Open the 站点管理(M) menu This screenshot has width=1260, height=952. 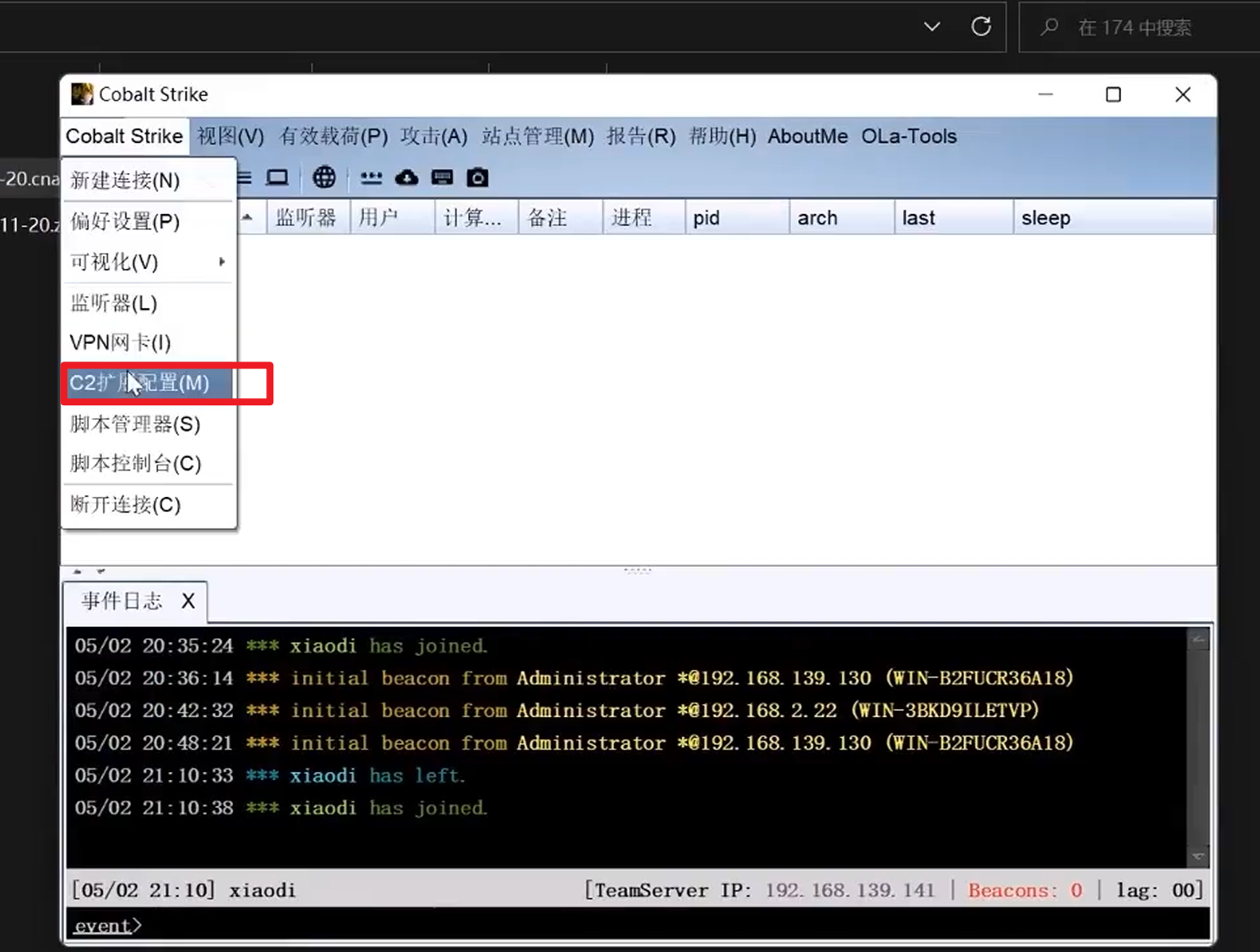[538, 136]
